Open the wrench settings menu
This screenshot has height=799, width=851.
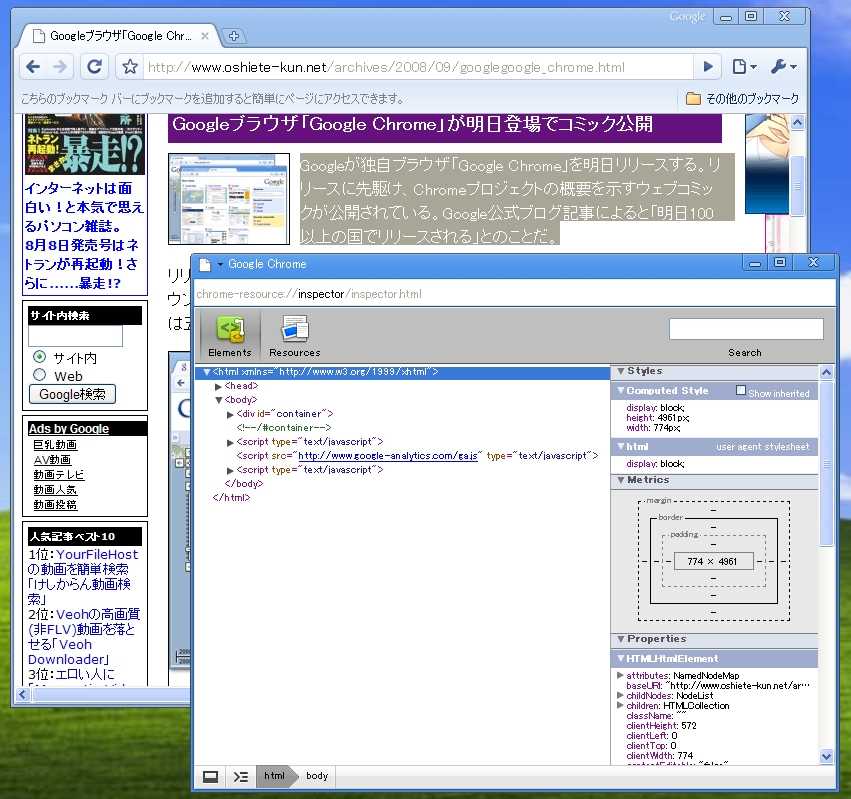[x=784, y=67]
